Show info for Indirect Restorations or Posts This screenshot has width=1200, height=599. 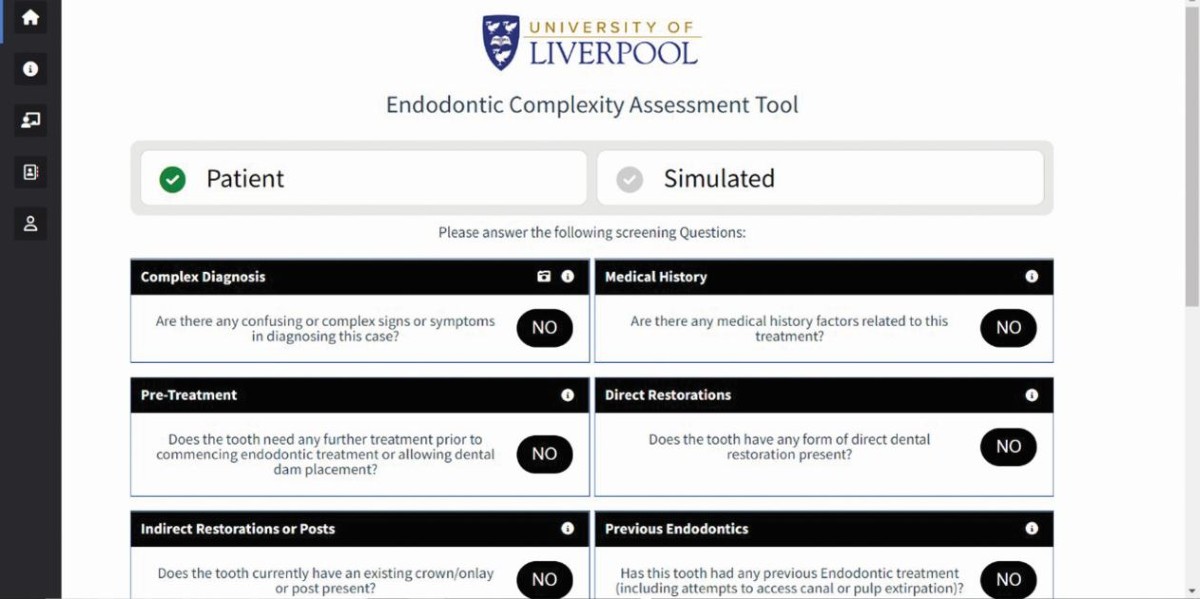[x=568, y=529]
